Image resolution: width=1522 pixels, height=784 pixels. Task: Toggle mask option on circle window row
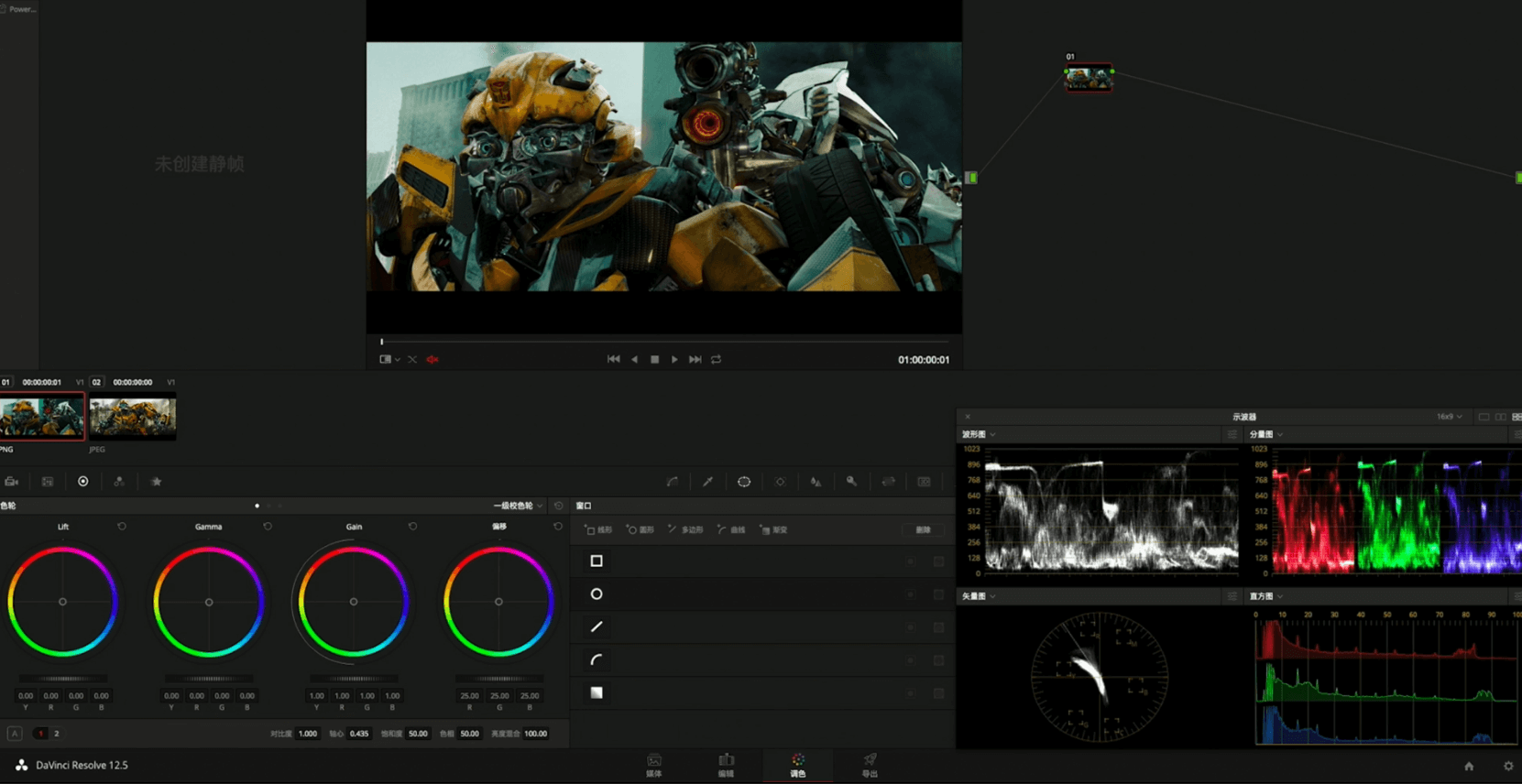point(938,594)
